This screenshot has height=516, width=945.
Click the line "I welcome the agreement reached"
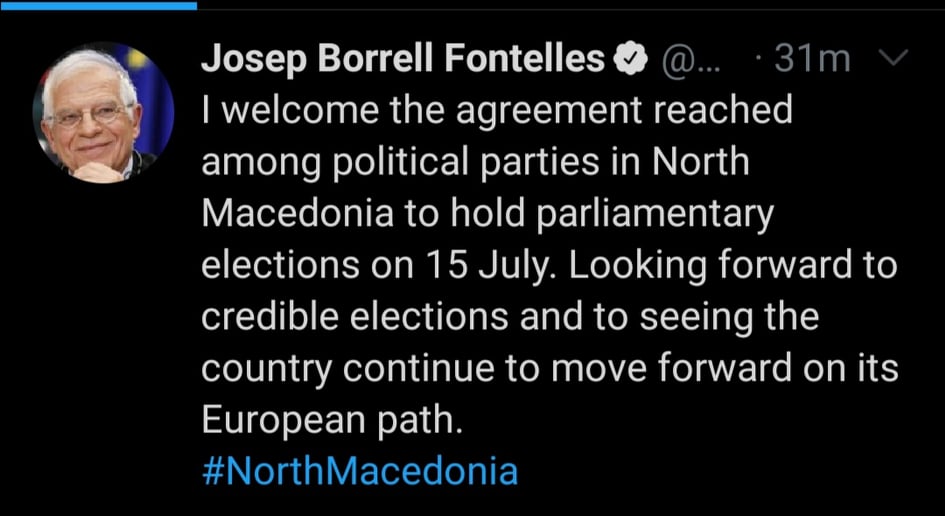click(x=497, y=110)
